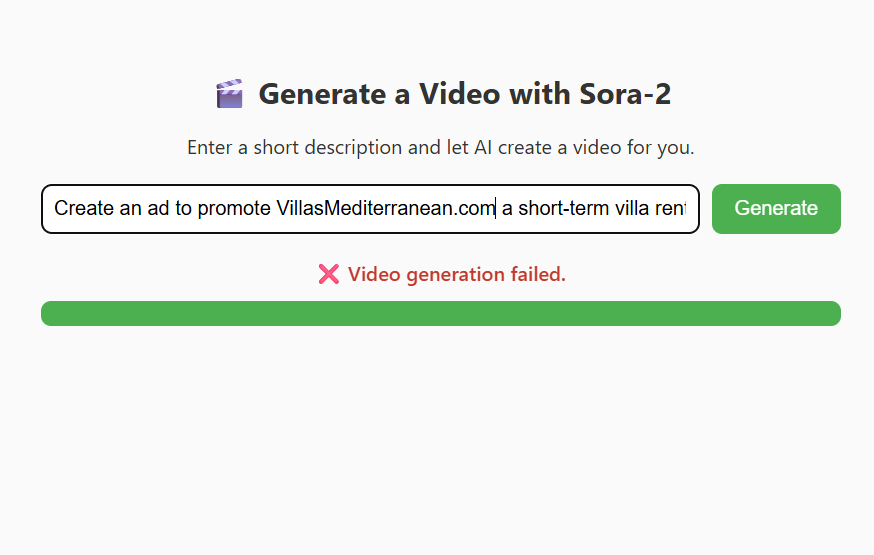Viewport: 874px width, 555px height.
Task: Click the word 'failed' in the error message
Action: 538,274
